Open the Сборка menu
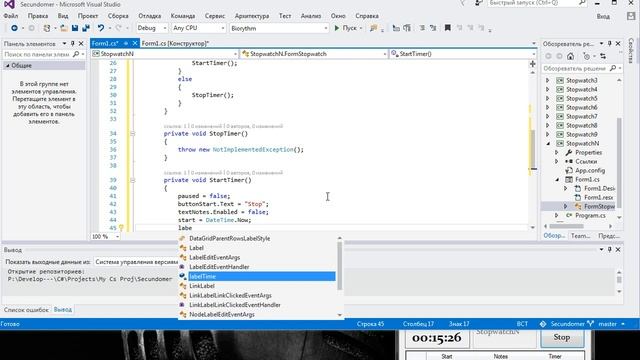The height and width of the screenshot is (360, 640). coord(118,16)
